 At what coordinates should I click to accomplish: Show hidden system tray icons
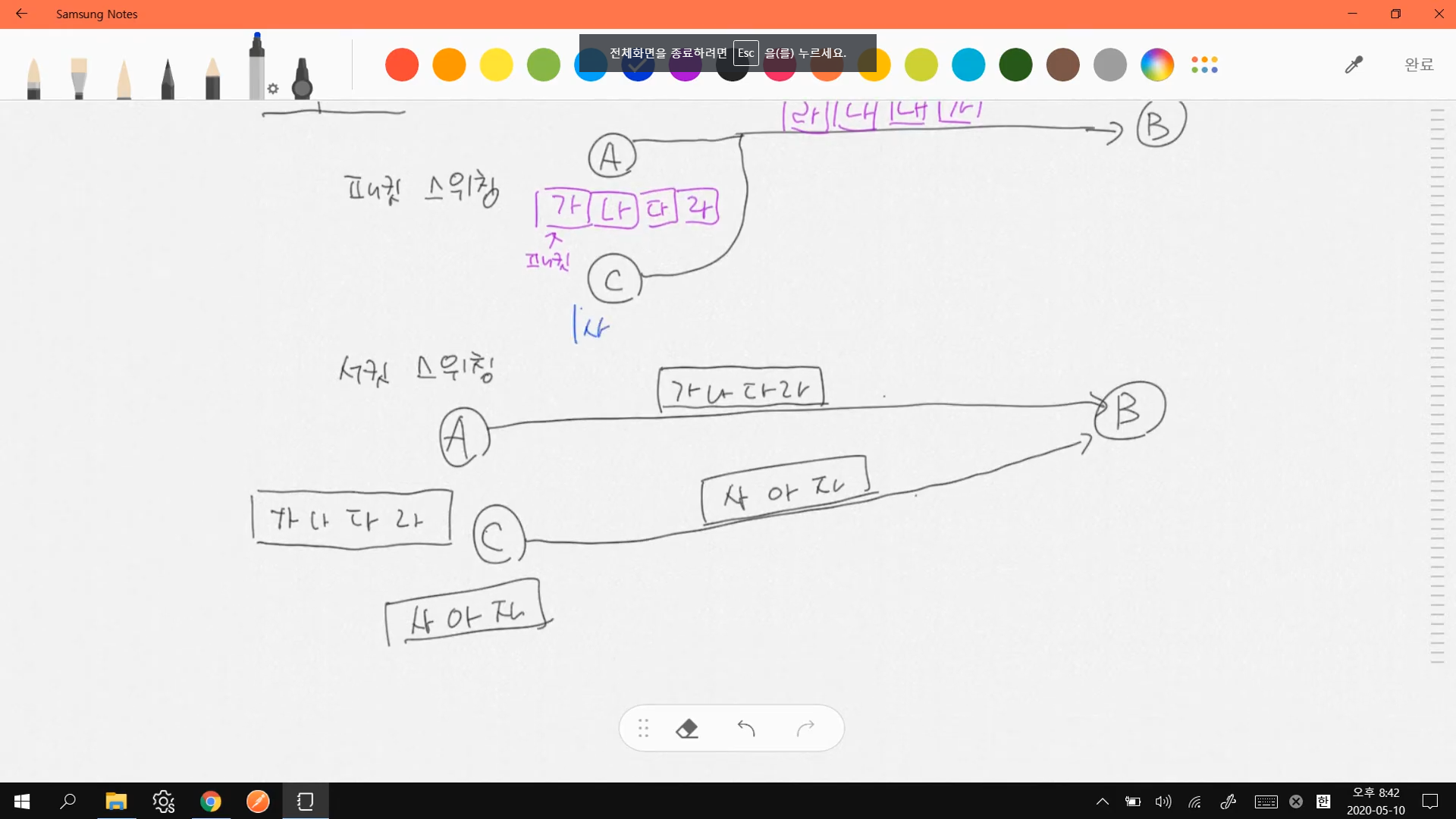(x=1103, y=802)
